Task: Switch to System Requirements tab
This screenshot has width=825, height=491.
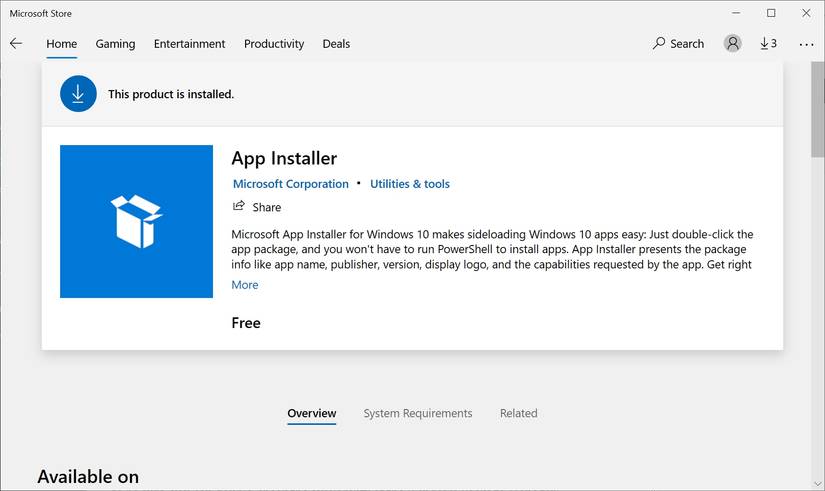Action: pos(417,413)
